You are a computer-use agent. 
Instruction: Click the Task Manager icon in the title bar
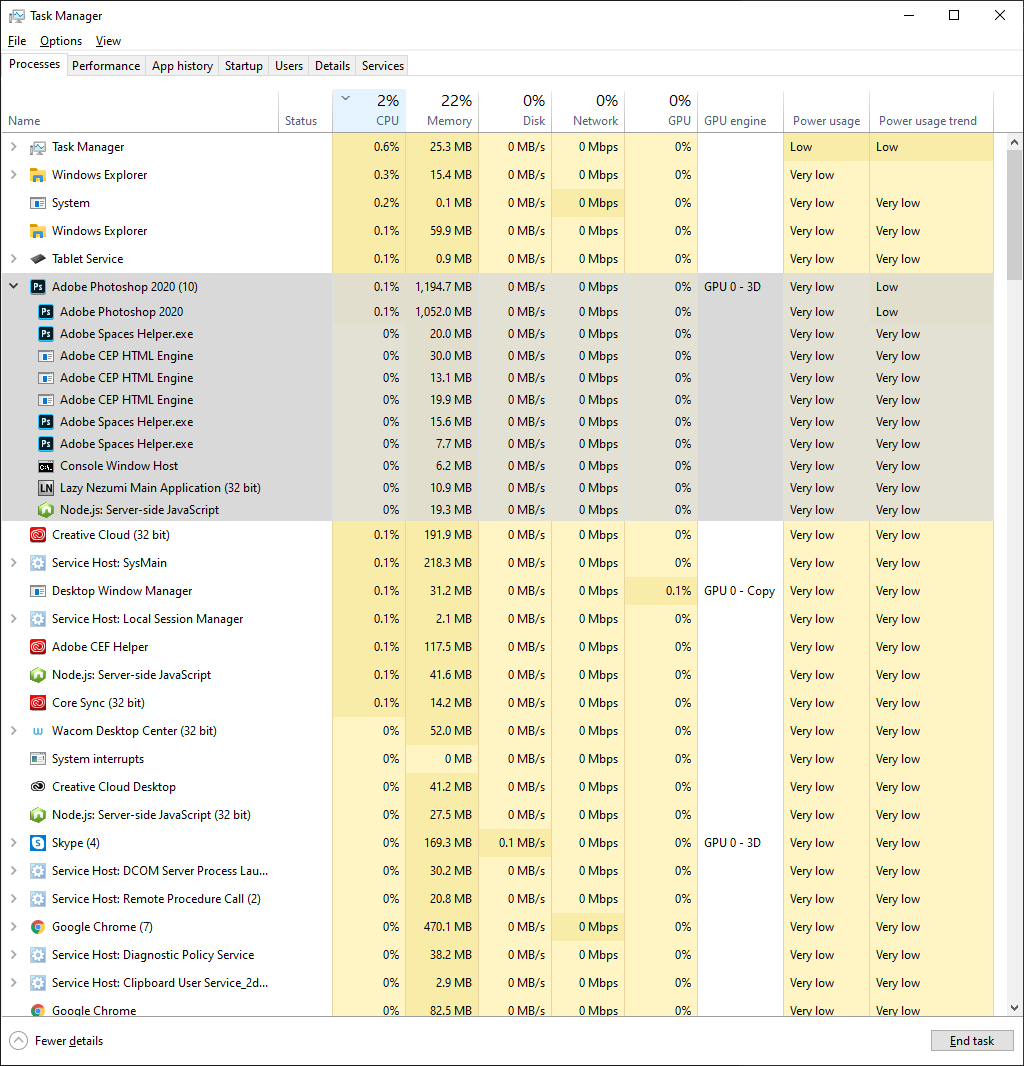(x=16, y=15)
